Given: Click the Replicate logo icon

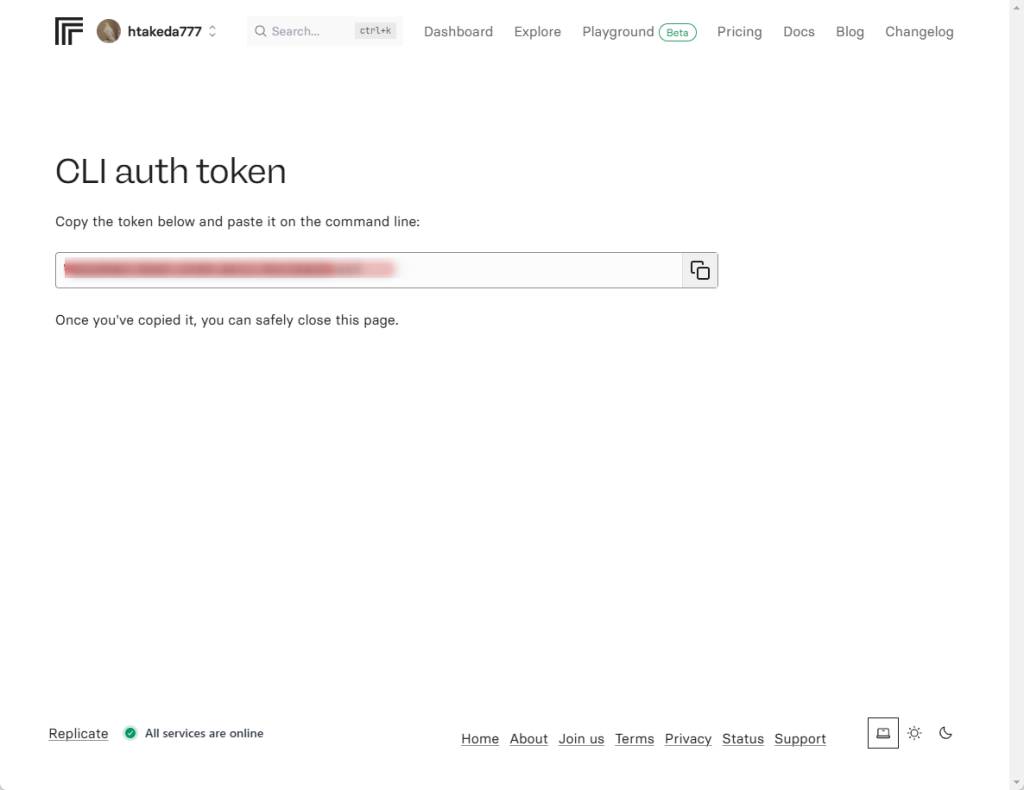Looking at the screenshot, I should tap(69, 31).
